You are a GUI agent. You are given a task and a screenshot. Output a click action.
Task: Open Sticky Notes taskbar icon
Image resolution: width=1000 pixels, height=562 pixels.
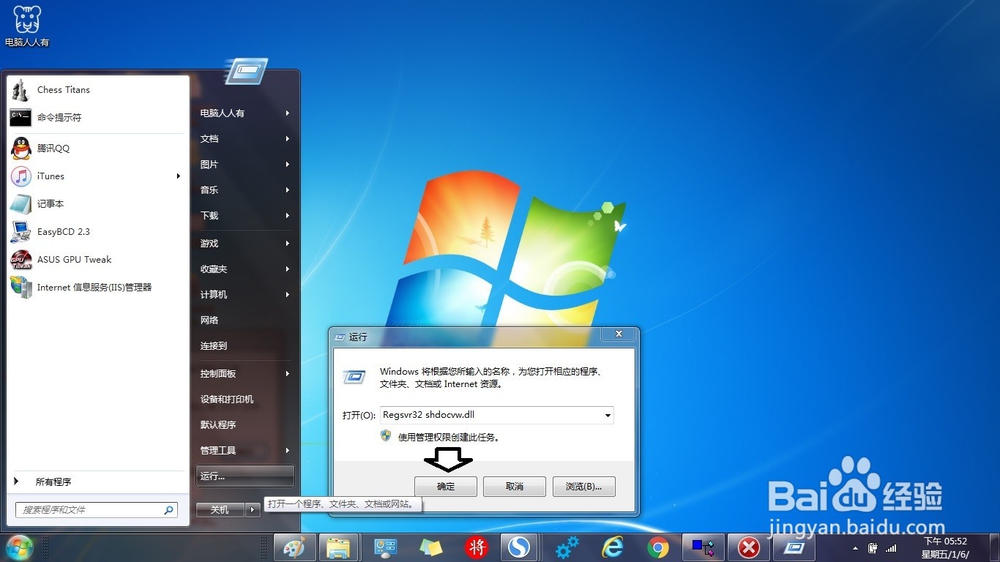click(x=431, y=548)
